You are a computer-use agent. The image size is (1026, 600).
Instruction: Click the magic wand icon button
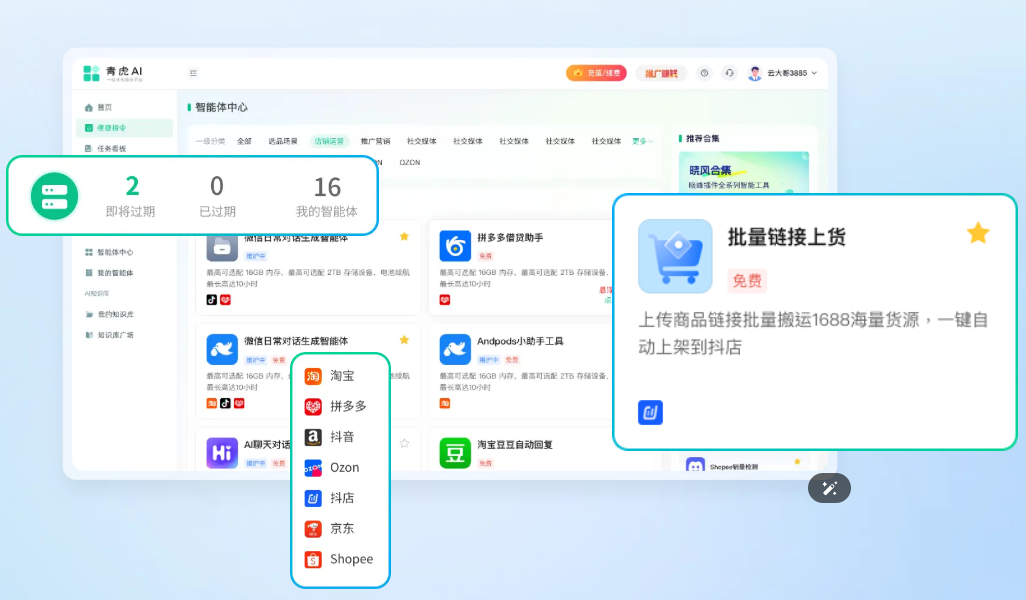pos(829,488)
